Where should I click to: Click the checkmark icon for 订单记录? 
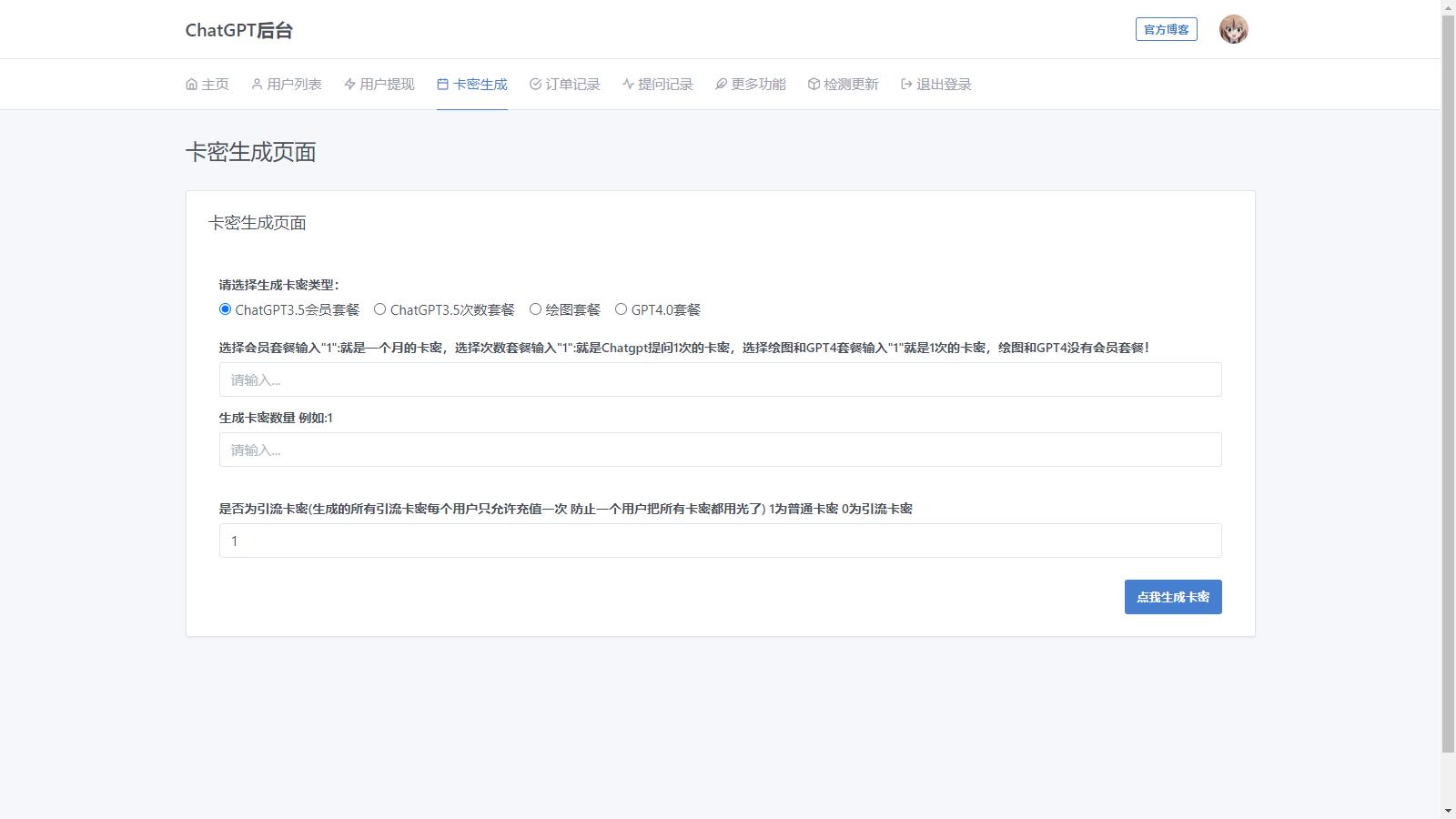(x=535, y=85)
